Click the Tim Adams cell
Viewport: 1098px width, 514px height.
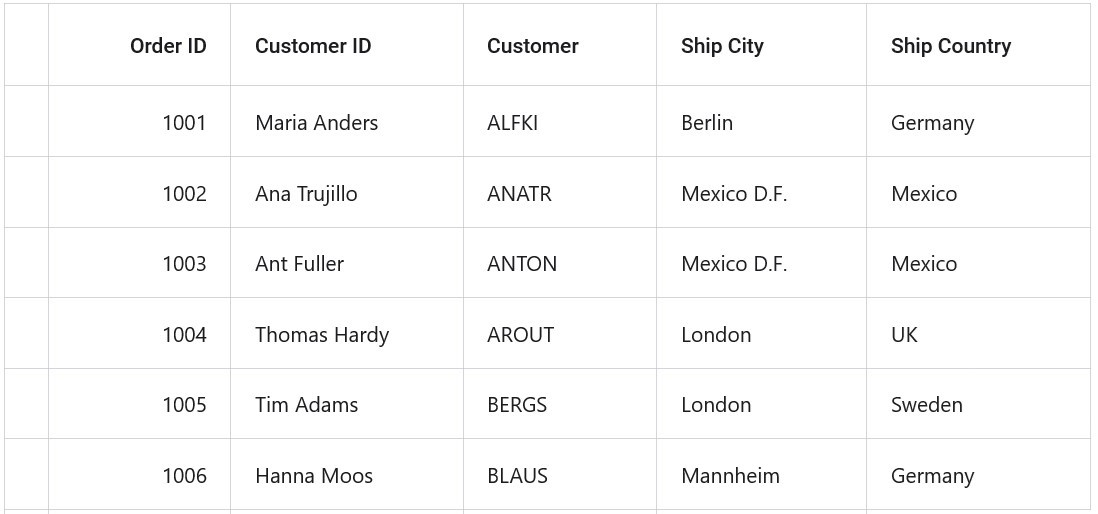click(306, 405)
